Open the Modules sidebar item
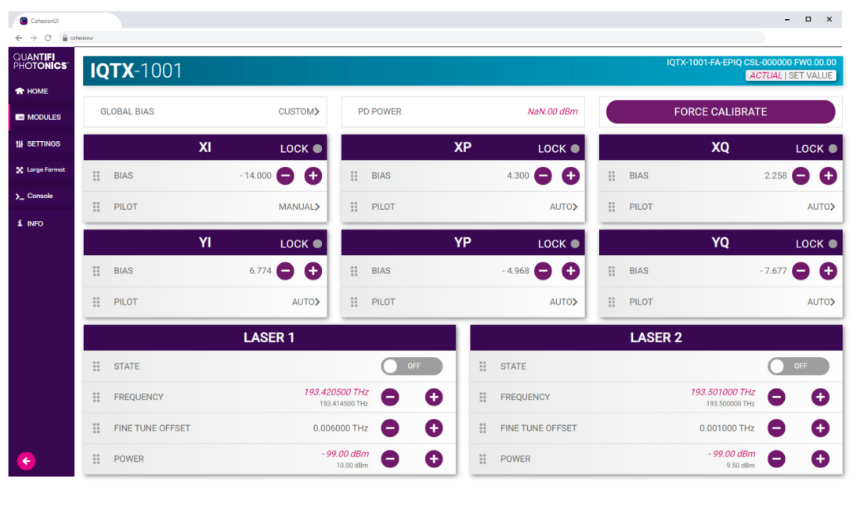This screenshot has width=862, height=508. click(41, 117)
